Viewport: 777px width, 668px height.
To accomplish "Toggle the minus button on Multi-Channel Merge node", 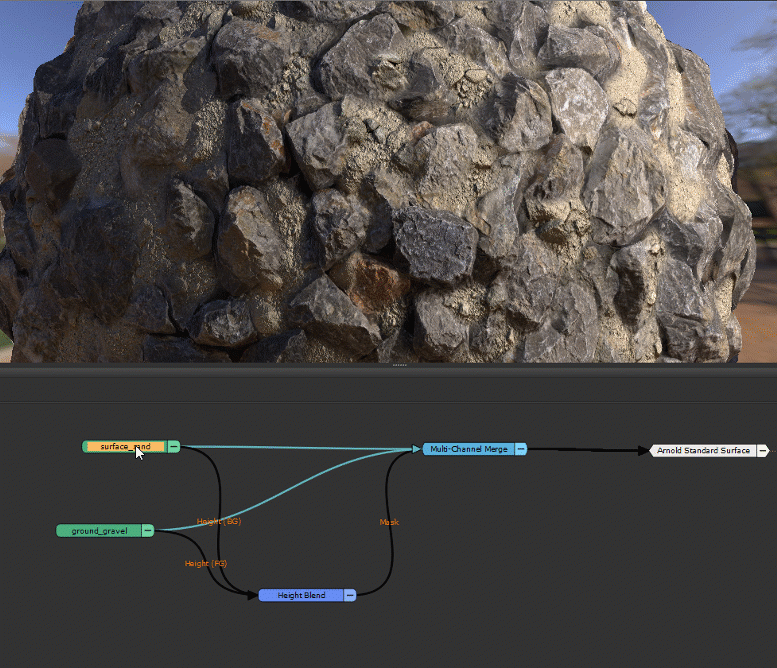I will 521,450.
